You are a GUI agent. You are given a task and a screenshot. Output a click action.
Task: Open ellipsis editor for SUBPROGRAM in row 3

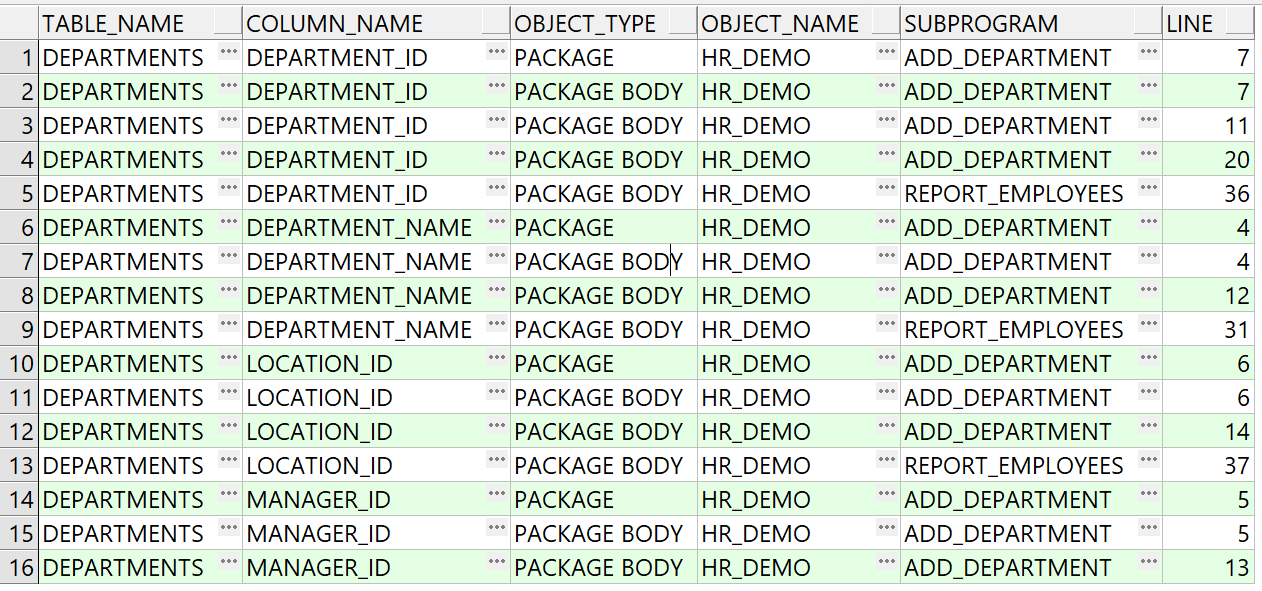[1149, 120]
